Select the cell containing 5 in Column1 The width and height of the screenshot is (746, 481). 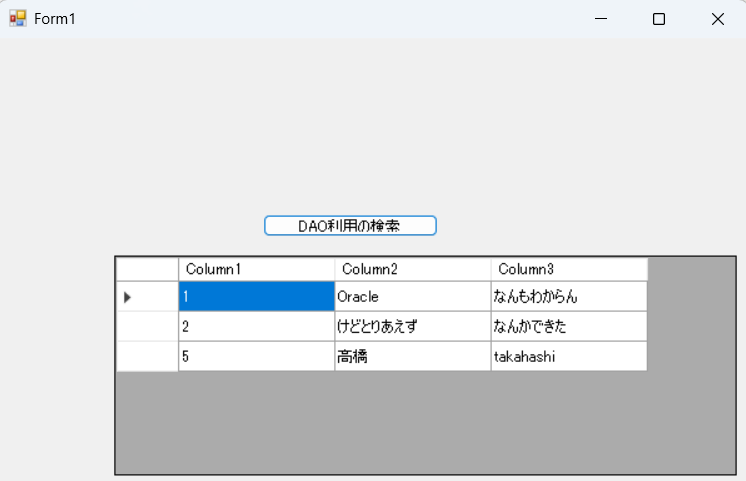[256, 356]
